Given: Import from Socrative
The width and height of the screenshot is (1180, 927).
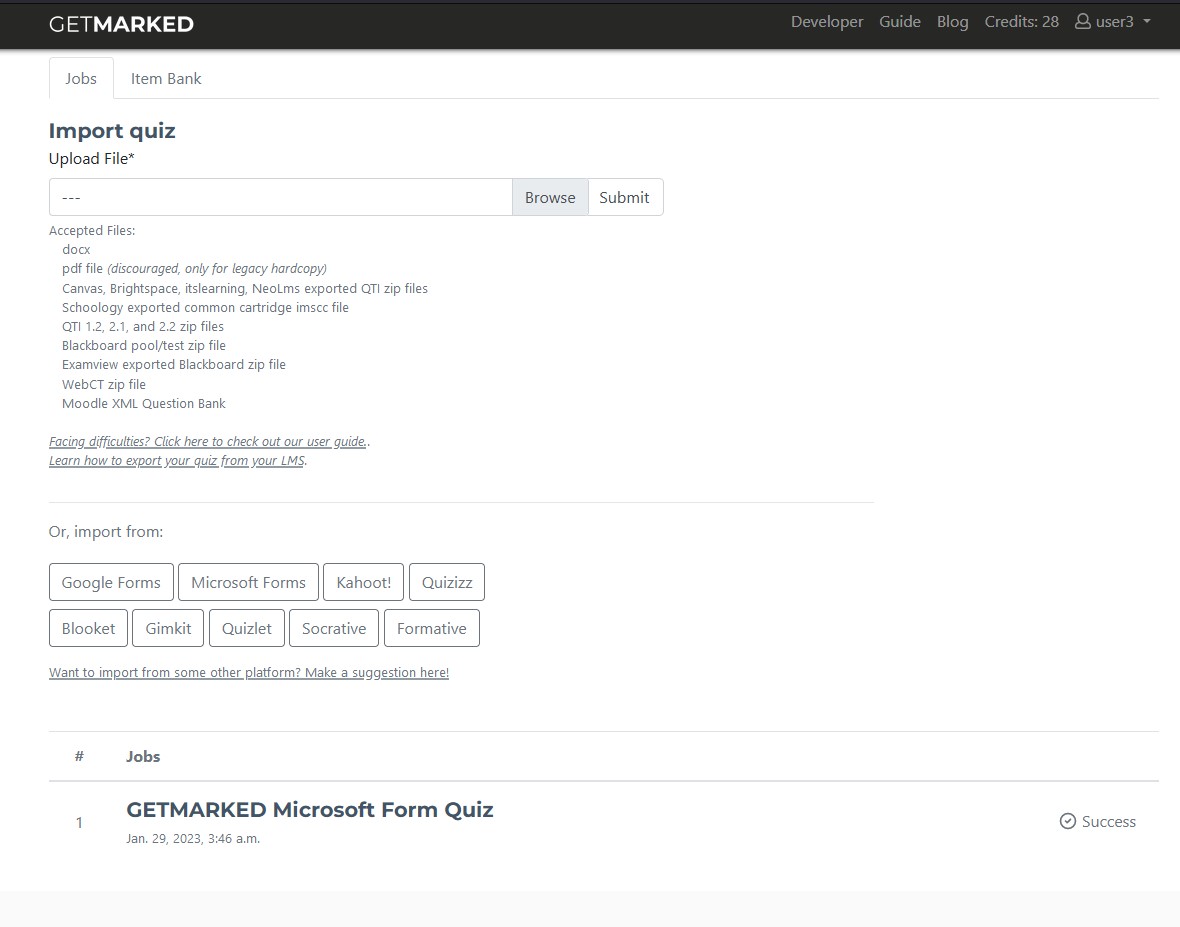Looking at the screenshot, I should 334,628.
